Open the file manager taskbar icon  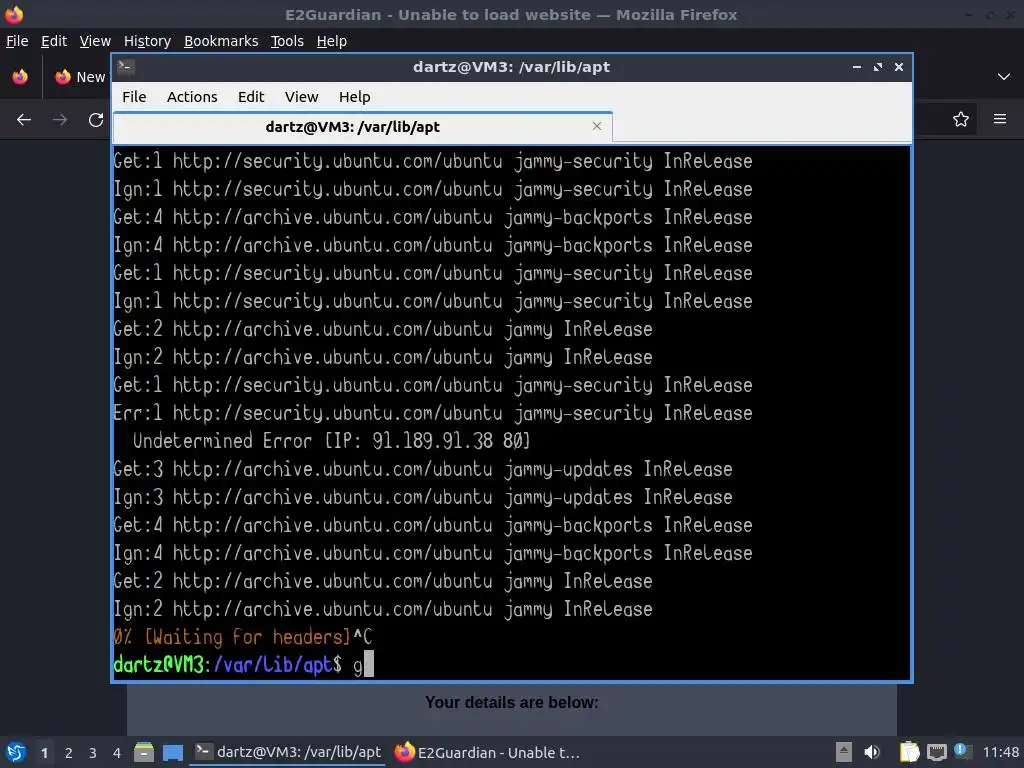[144, 752]
